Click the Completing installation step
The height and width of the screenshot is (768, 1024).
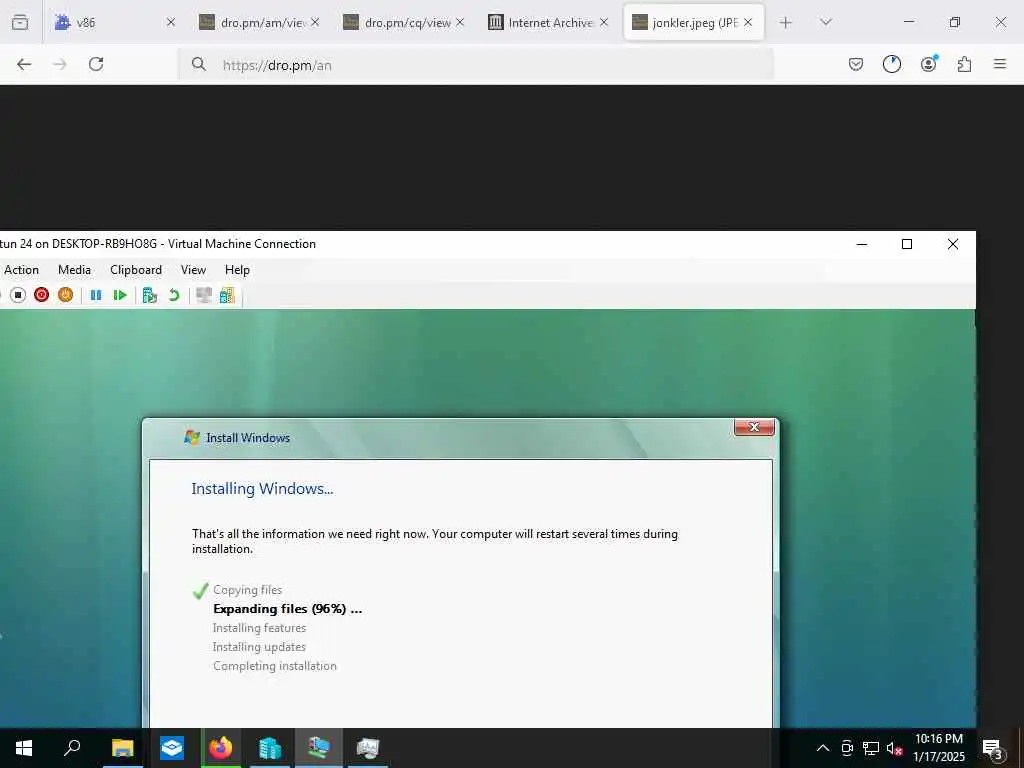tap(275, 665)
